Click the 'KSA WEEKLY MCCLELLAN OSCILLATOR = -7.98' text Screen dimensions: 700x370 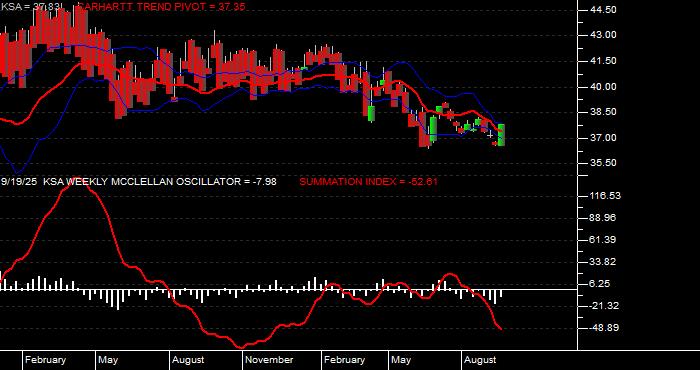[x=159, y=181]
